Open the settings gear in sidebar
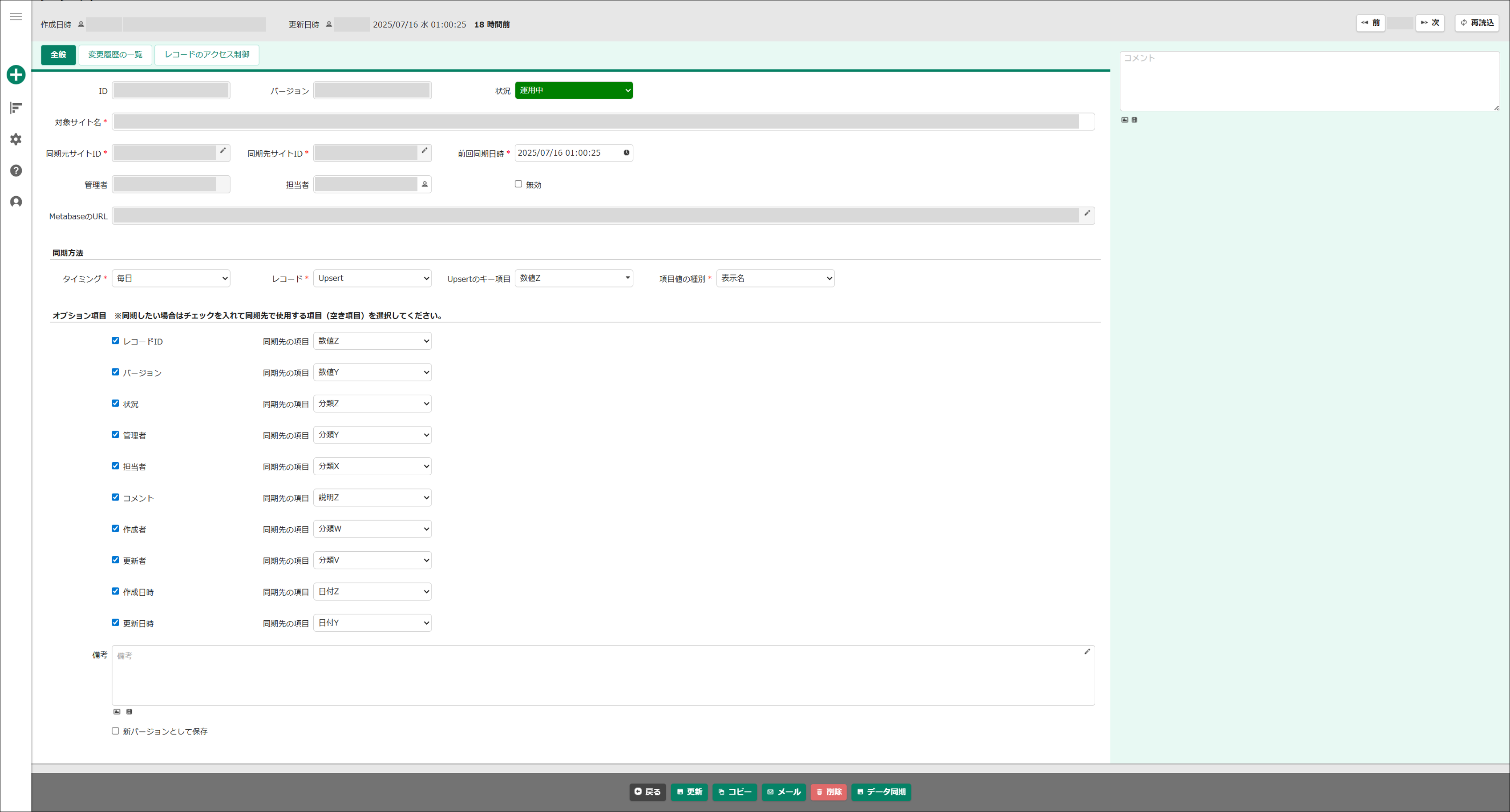 pyautogui.click(x=16, y=139)
